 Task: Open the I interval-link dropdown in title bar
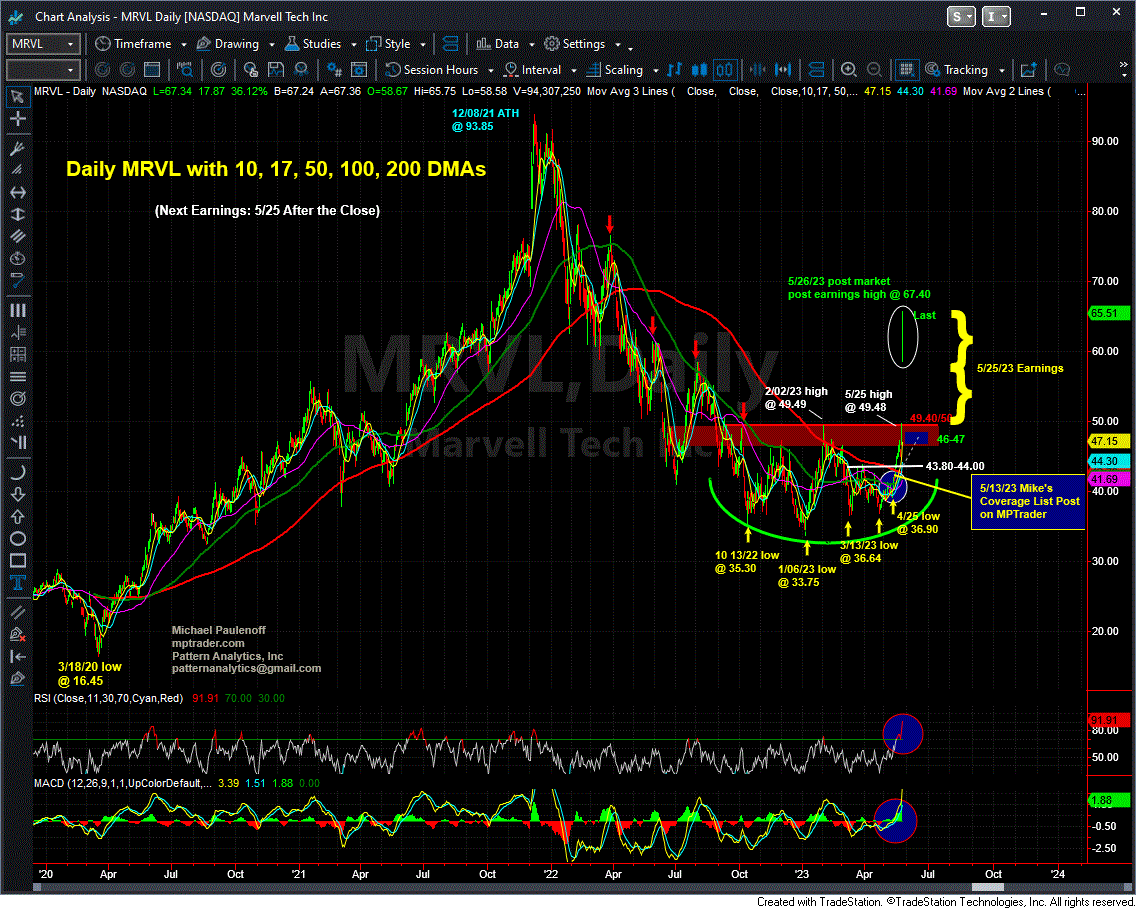point(997,16)
